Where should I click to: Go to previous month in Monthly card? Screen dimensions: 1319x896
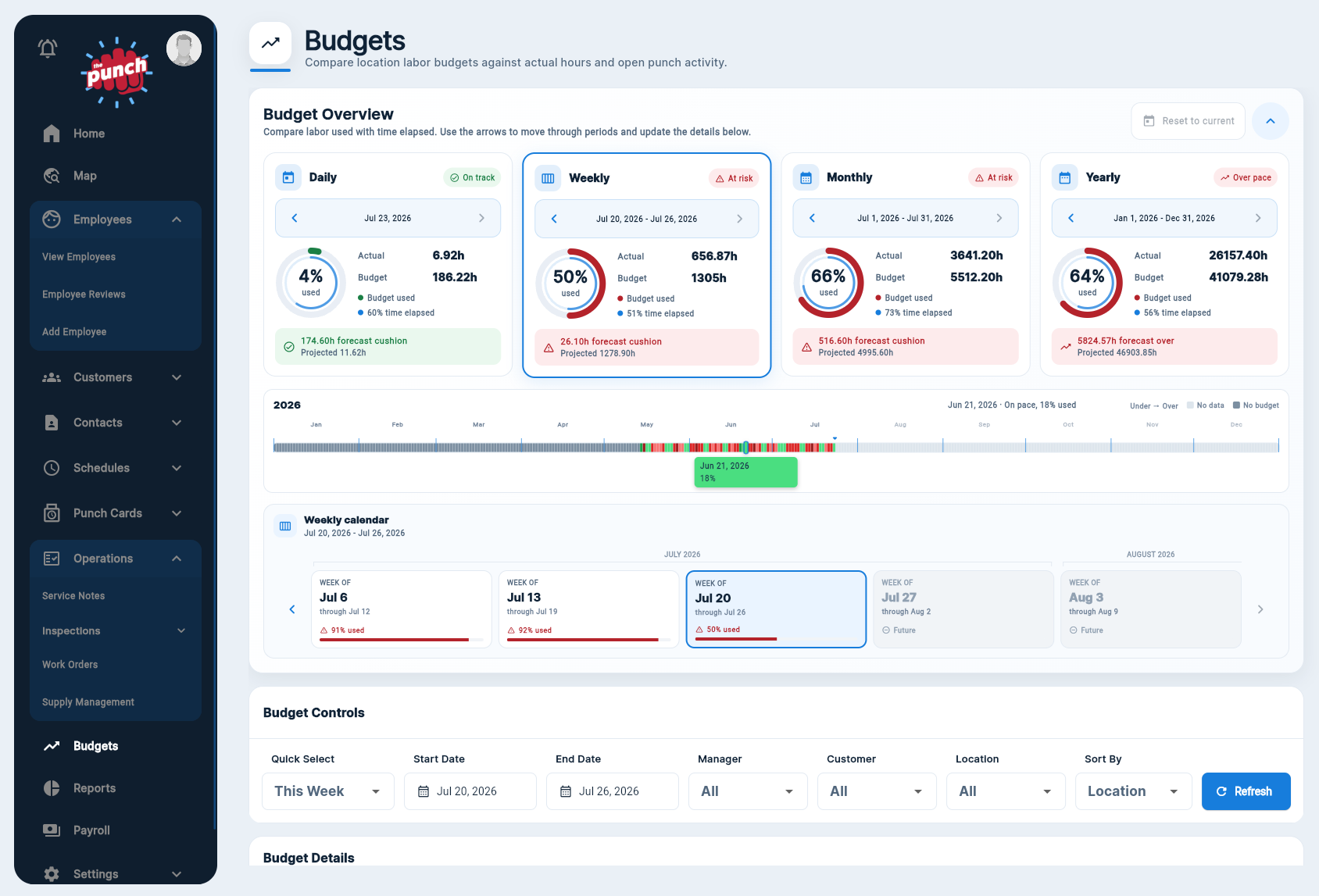click(812, 218)
